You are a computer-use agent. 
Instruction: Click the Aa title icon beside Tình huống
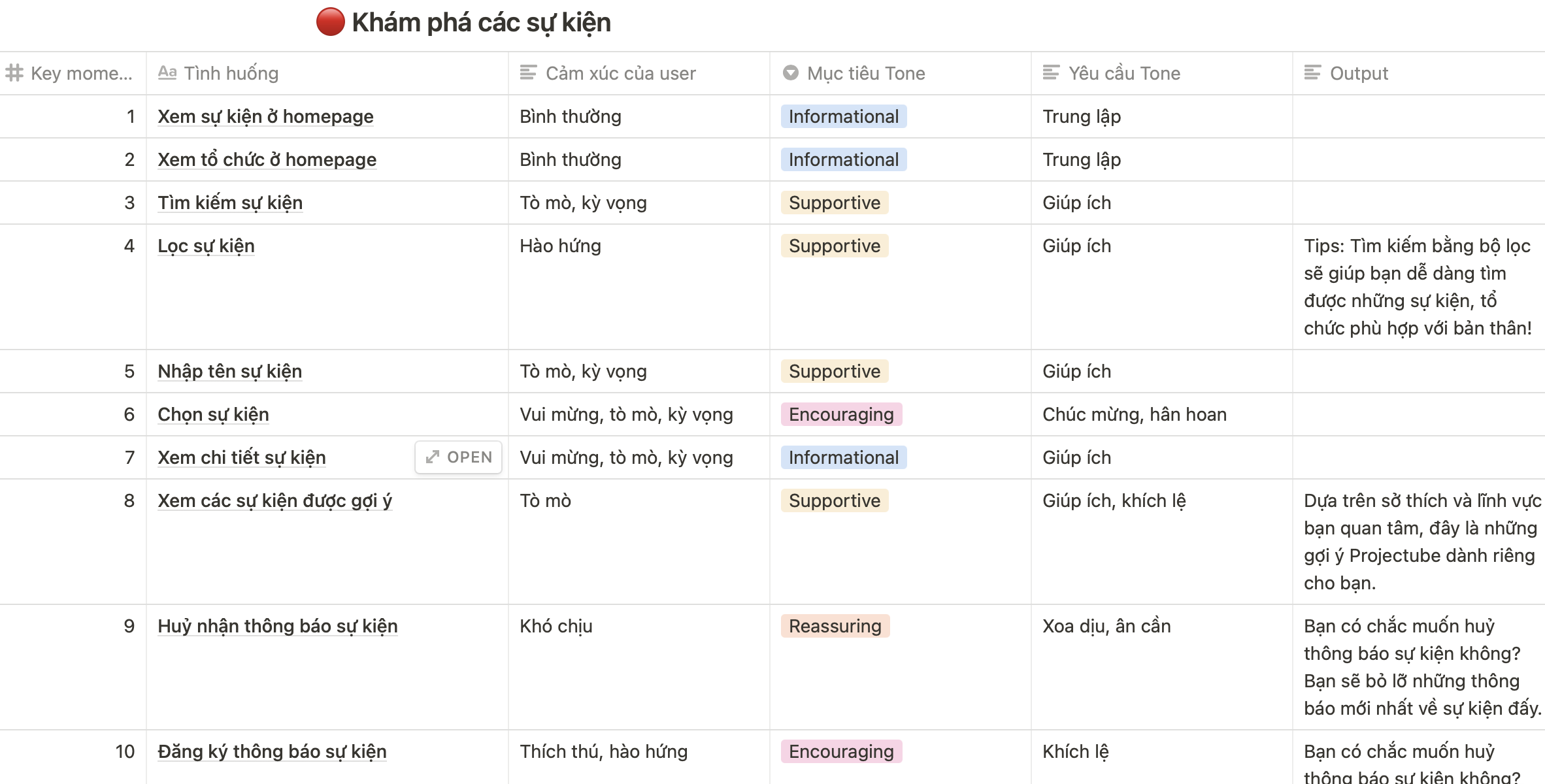[167, 73]
